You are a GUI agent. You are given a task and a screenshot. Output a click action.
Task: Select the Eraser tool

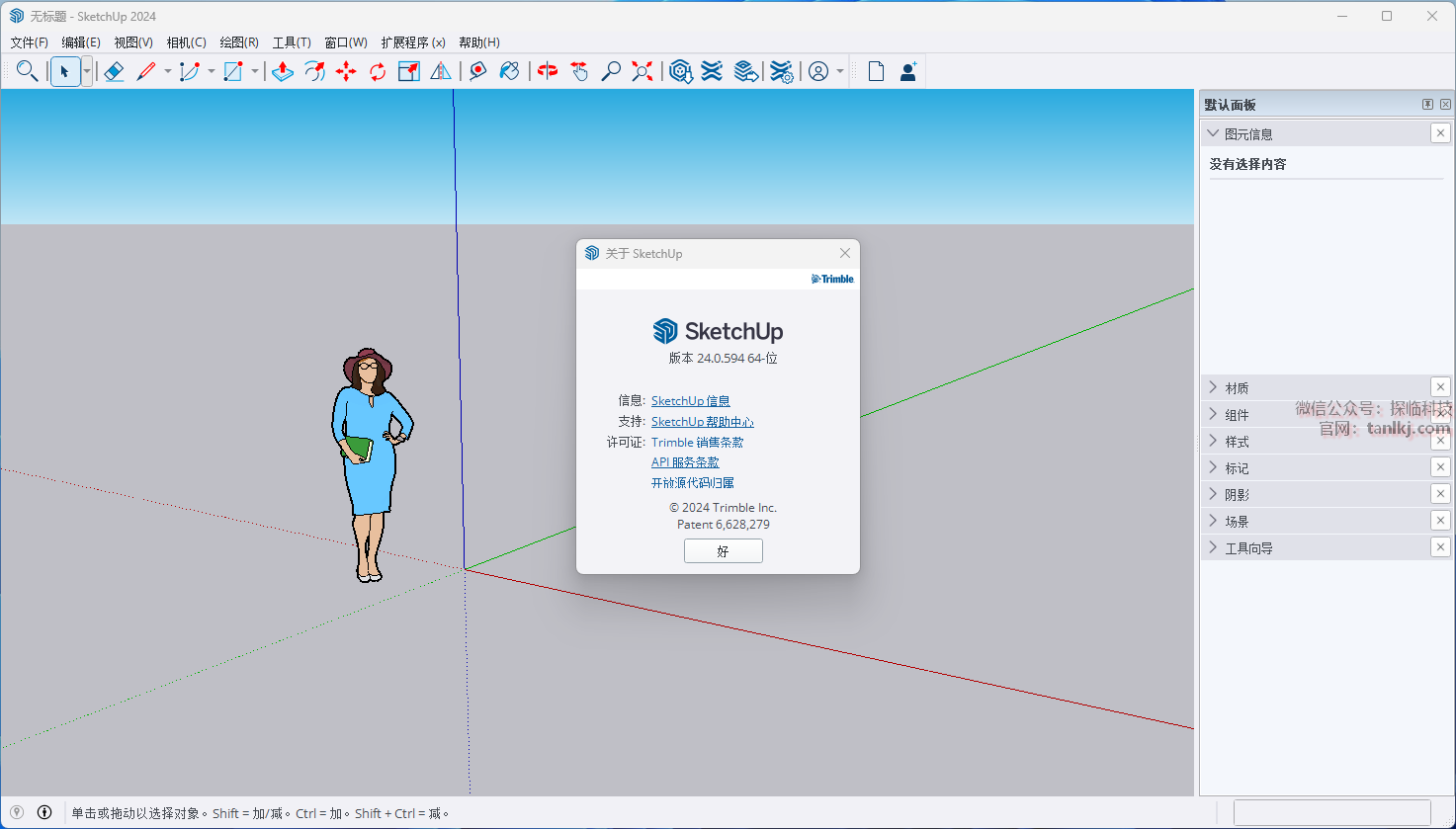[114, 71]
